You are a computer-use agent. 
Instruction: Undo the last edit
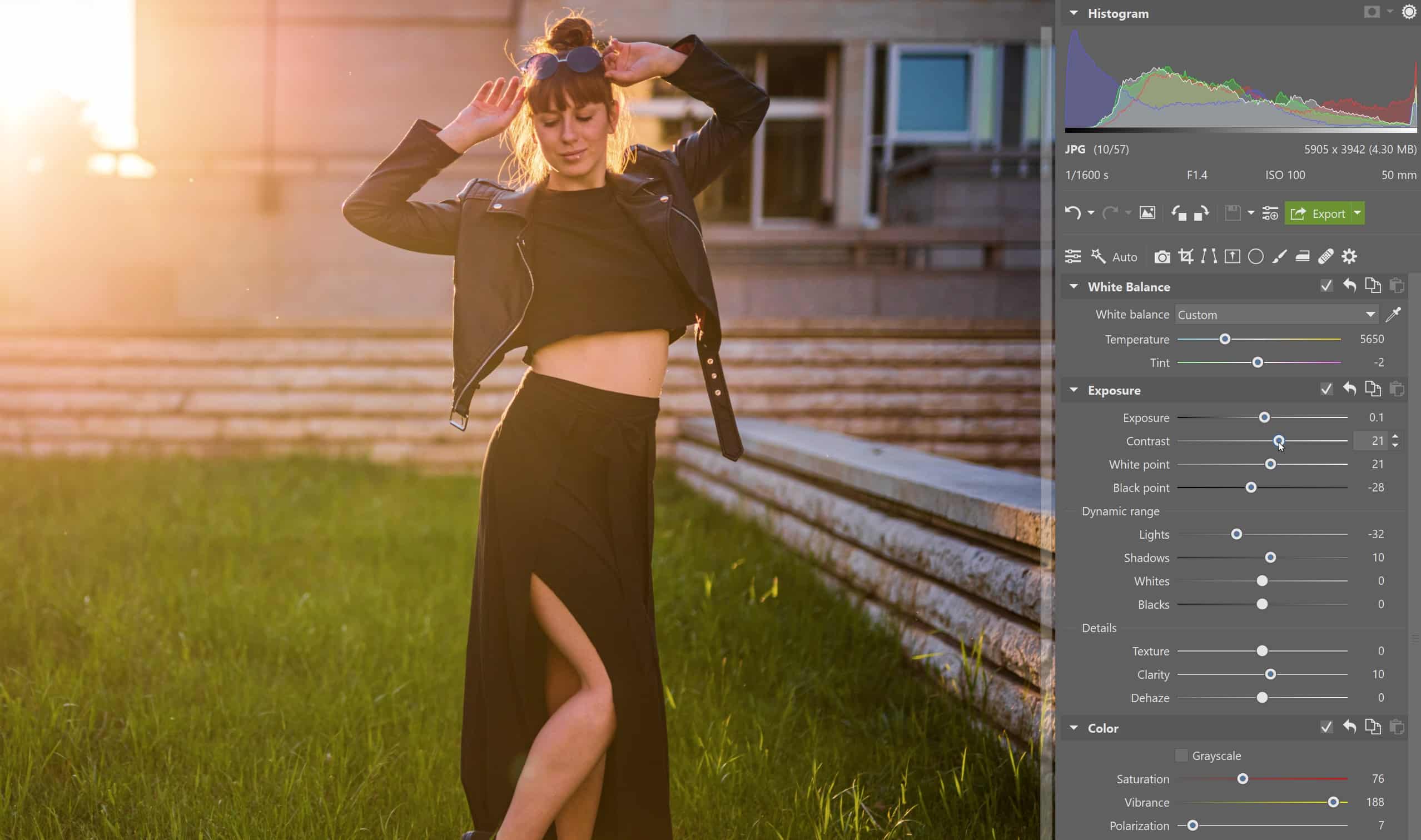point(1072,213)
